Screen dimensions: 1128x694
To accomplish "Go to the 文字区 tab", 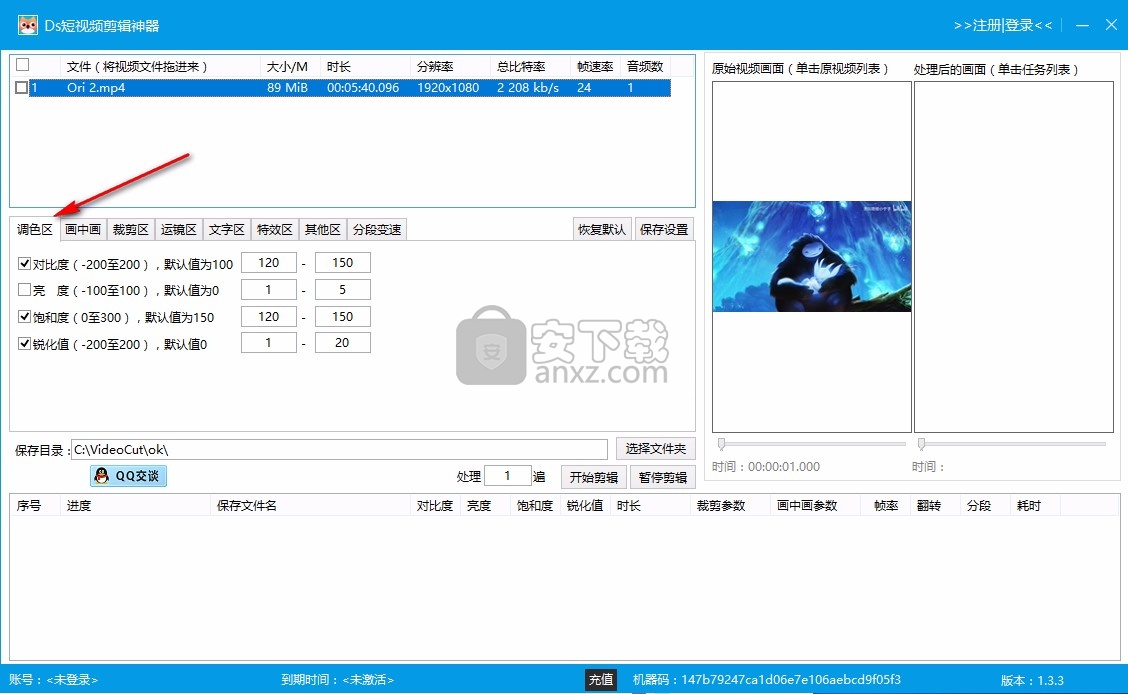I will [x=227, y=229].
